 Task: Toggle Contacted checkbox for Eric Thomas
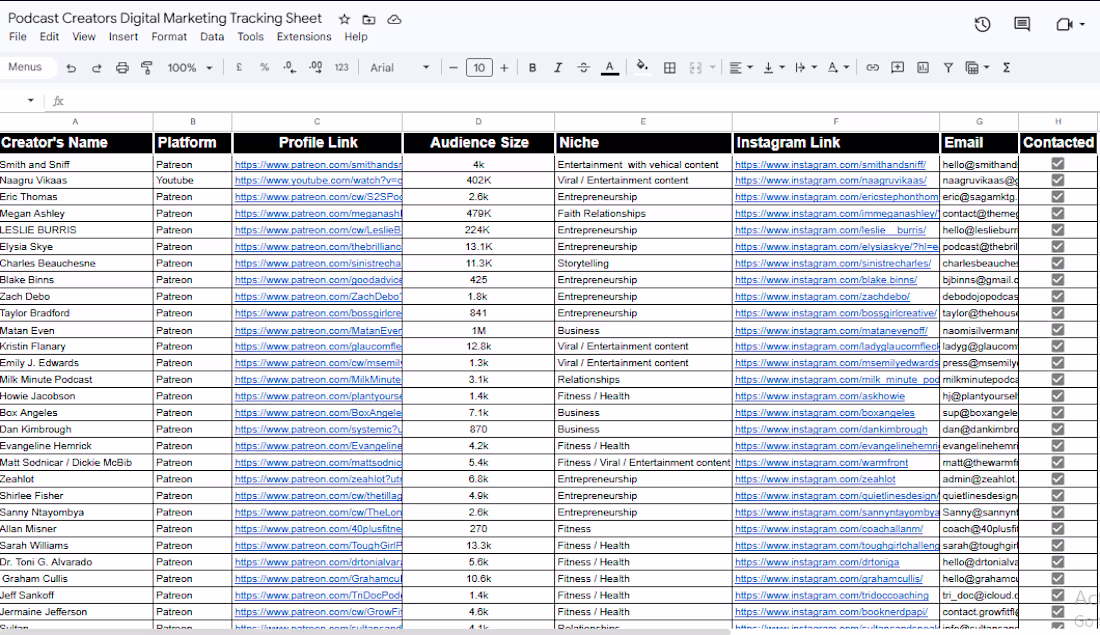[x=1058, y=196]
